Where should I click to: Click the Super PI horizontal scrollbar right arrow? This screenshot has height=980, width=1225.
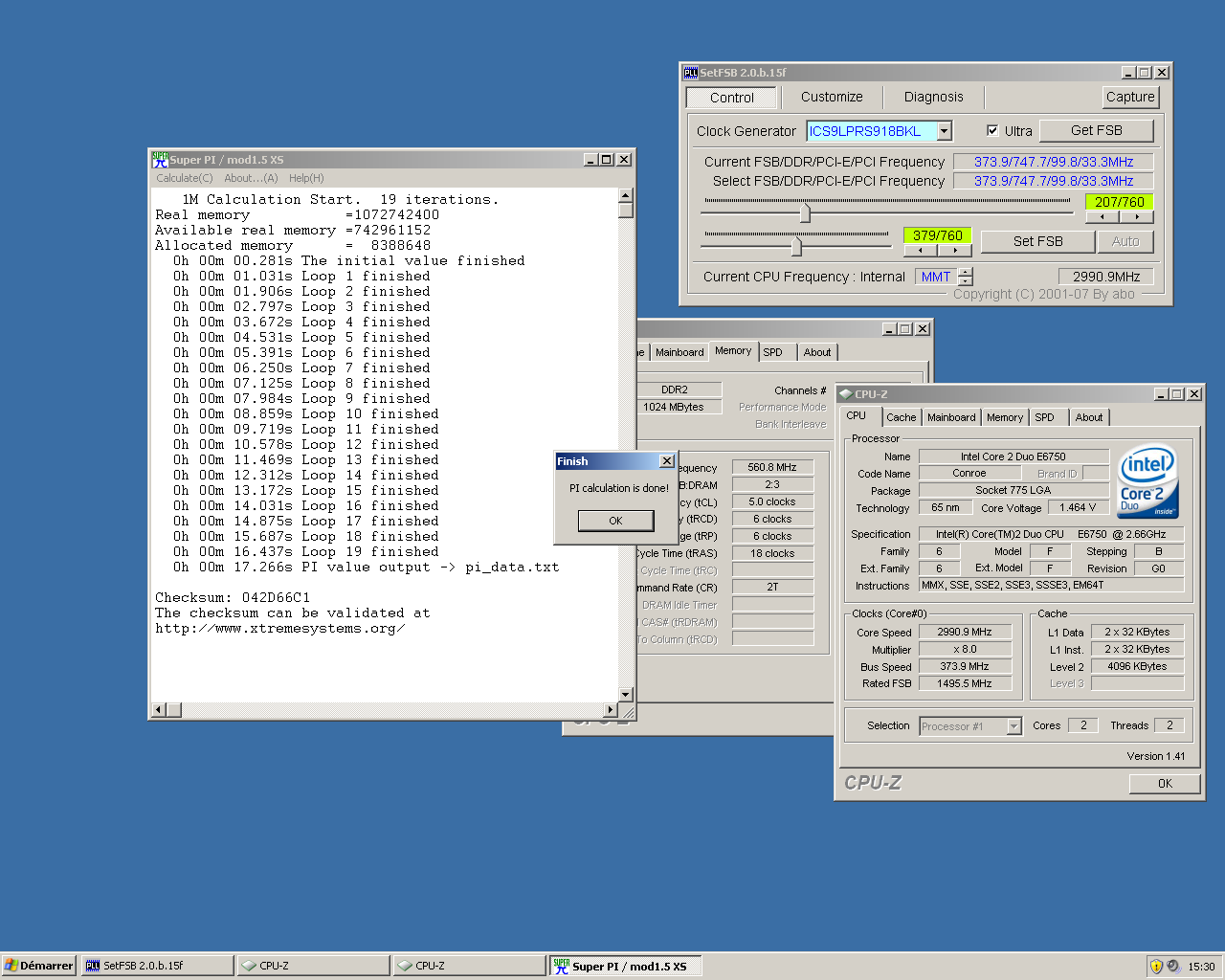click(611, 710)
